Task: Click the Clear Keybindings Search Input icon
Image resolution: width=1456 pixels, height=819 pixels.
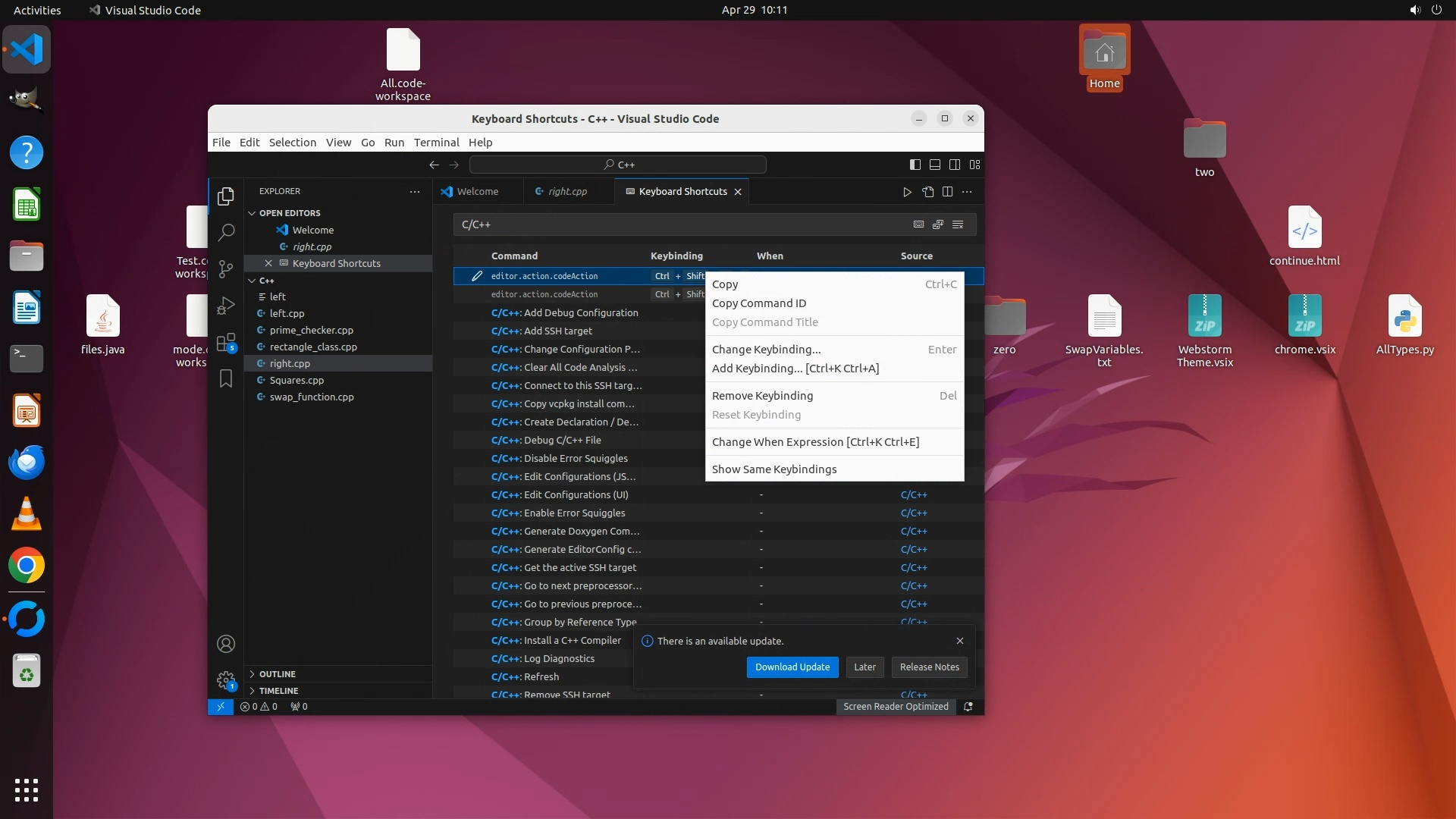Action: 958,224
